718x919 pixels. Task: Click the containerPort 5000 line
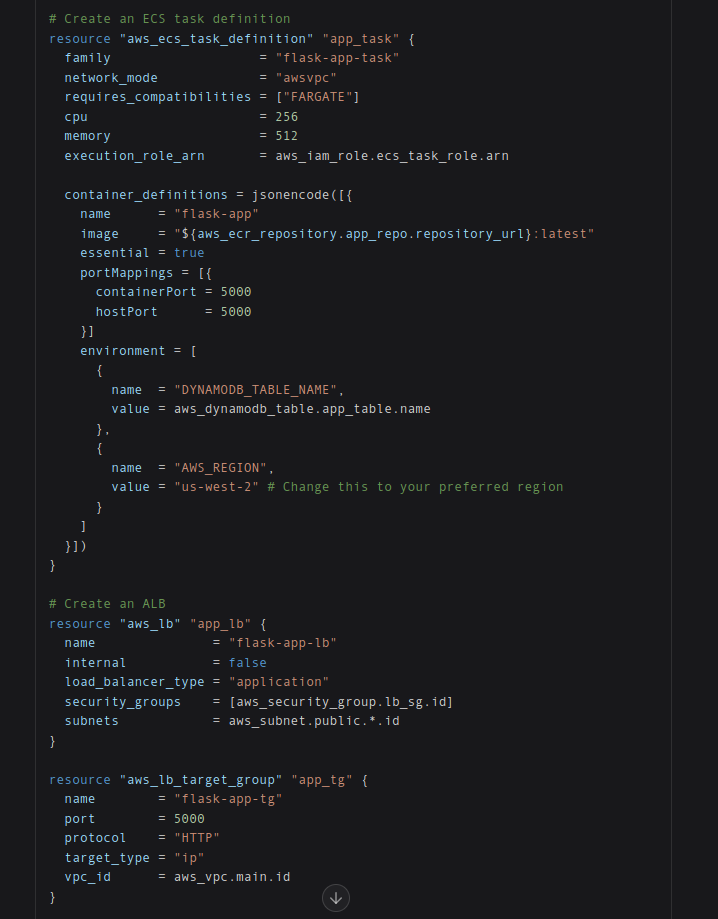click(x=173, y=292)
